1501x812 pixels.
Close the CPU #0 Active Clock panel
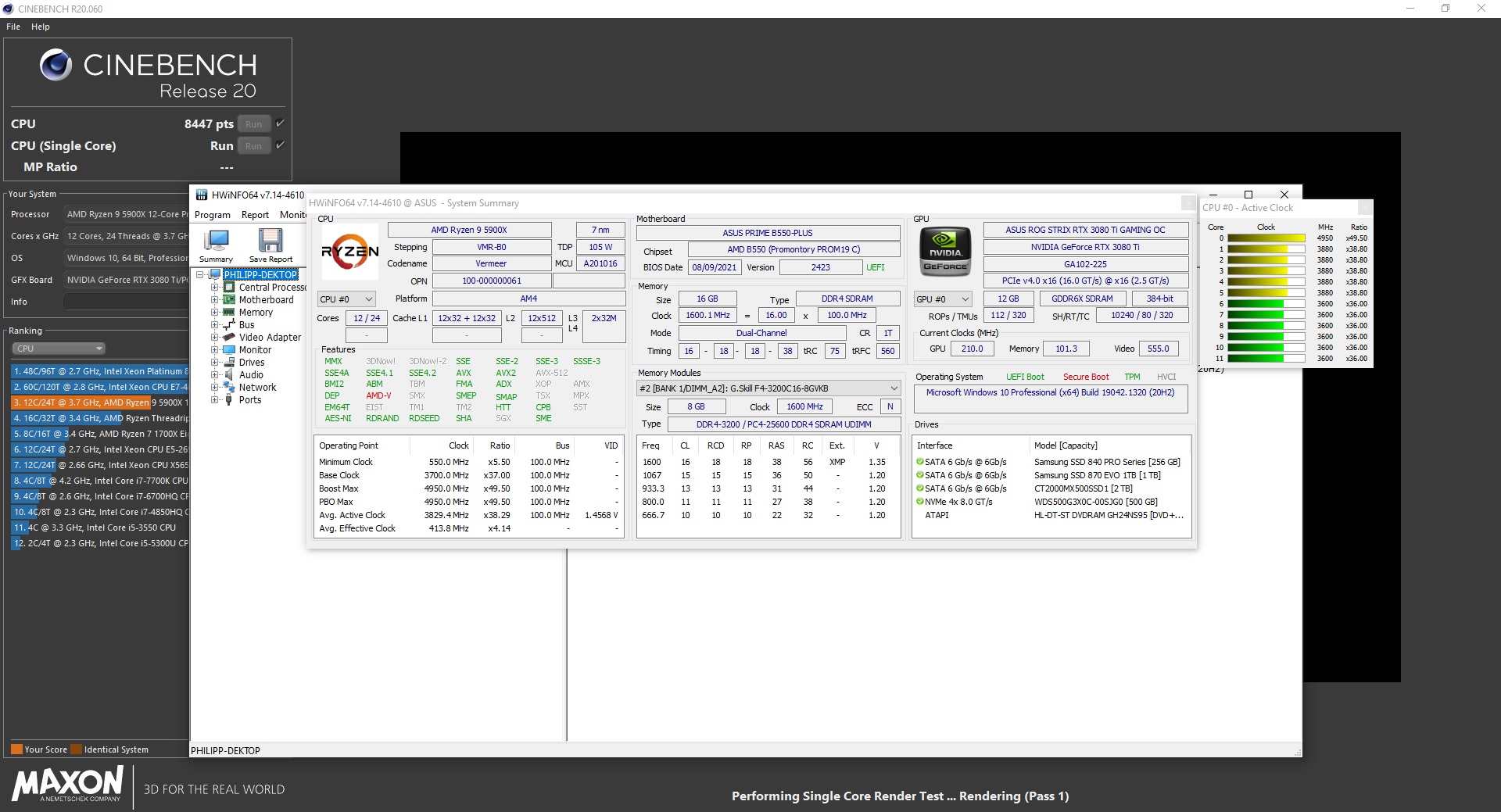coord(1365,208)
